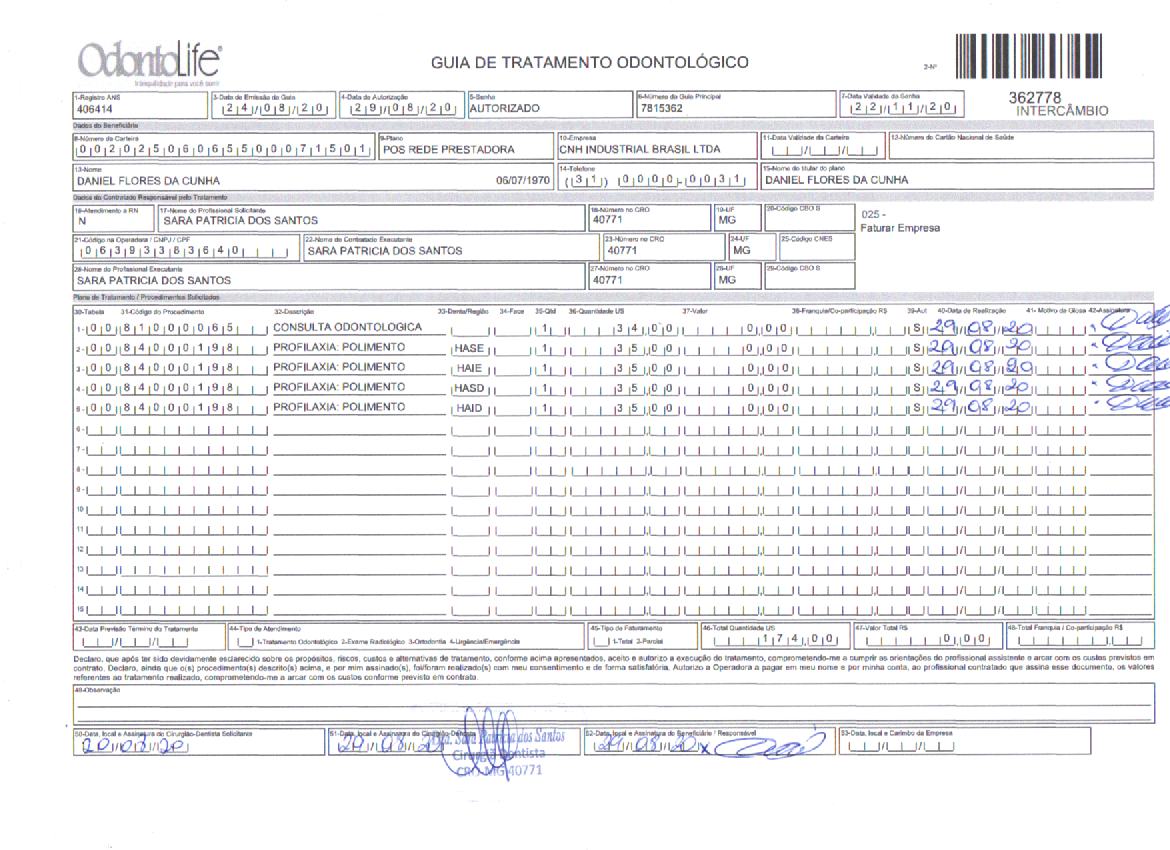
Task: Select the title GUIA DE TRATAMENTO ODONTOLÓGICO
Action: pyautogui.click(x=589, y=63)
